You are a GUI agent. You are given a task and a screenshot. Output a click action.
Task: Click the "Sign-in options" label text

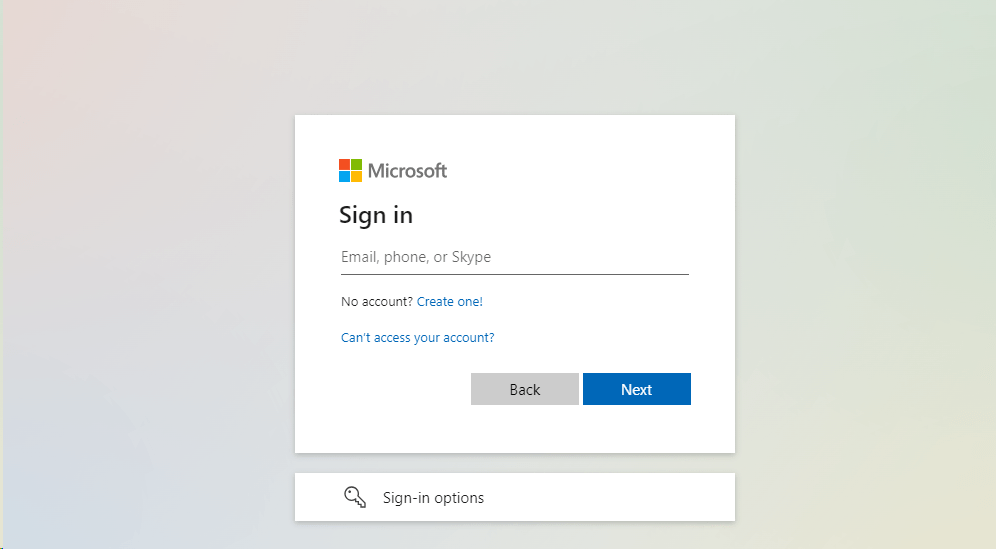(x=433, y=498)
